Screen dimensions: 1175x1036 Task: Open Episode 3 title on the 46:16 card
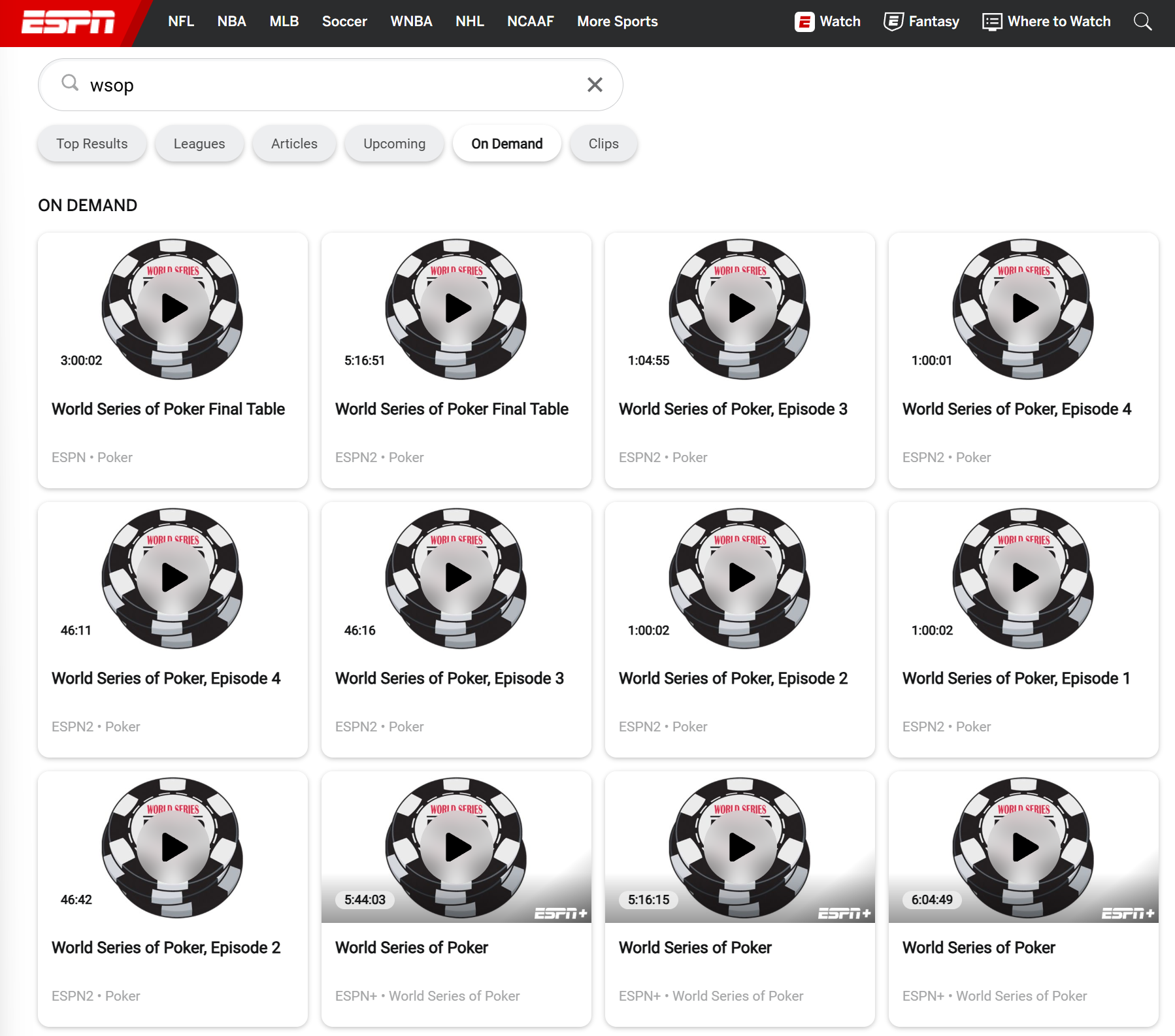[450, 678]
